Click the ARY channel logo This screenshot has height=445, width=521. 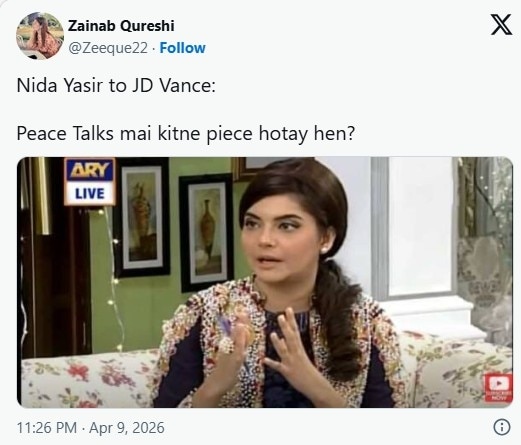pyautogui.click(x=90, y=170)
